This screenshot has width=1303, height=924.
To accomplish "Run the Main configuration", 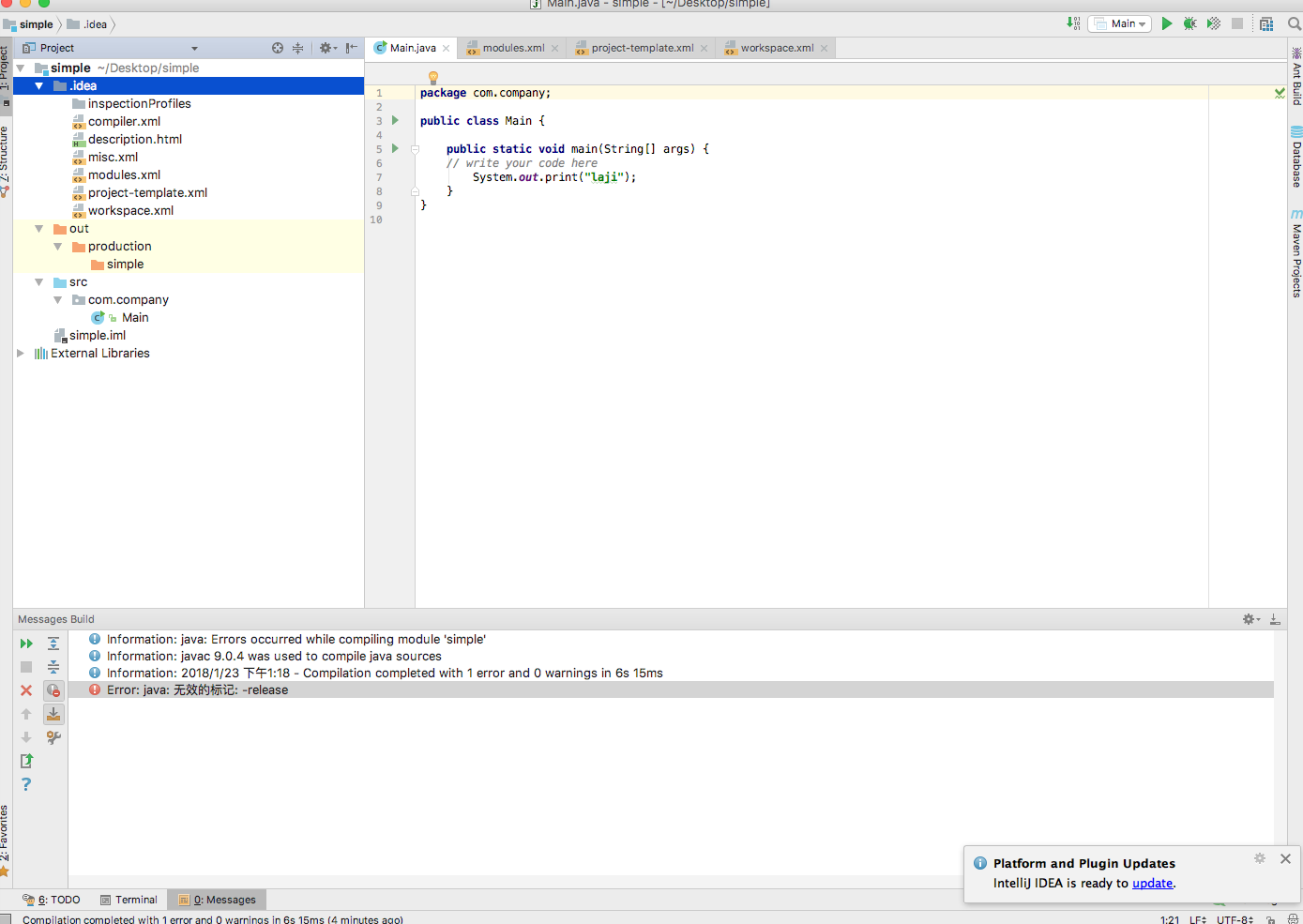I will tap(1167, 23).
